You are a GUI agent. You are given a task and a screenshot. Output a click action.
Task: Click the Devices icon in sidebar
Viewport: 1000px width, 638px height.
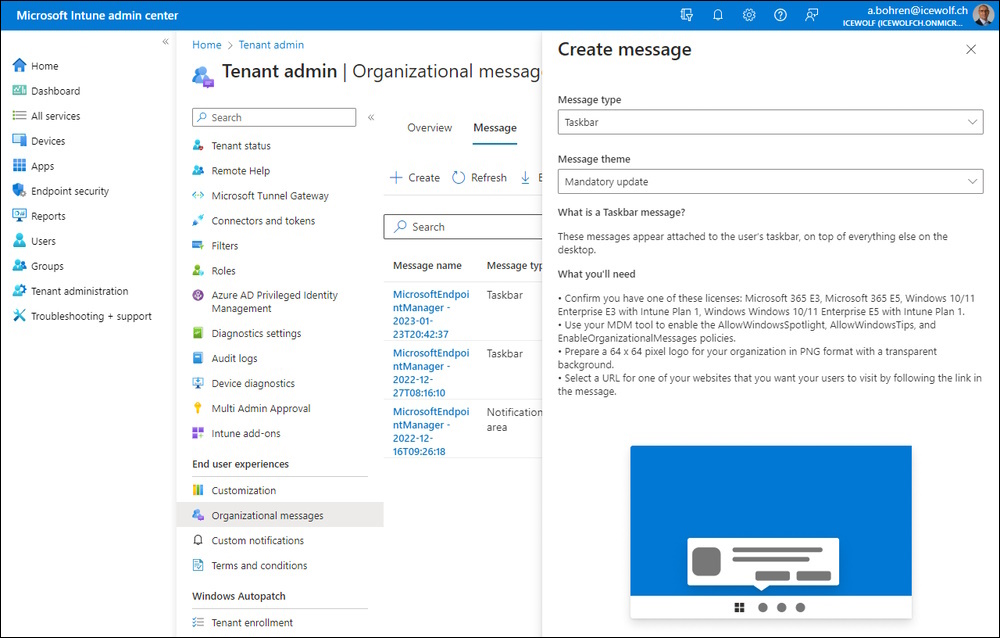pyautogui.click(x=20, y=140)
